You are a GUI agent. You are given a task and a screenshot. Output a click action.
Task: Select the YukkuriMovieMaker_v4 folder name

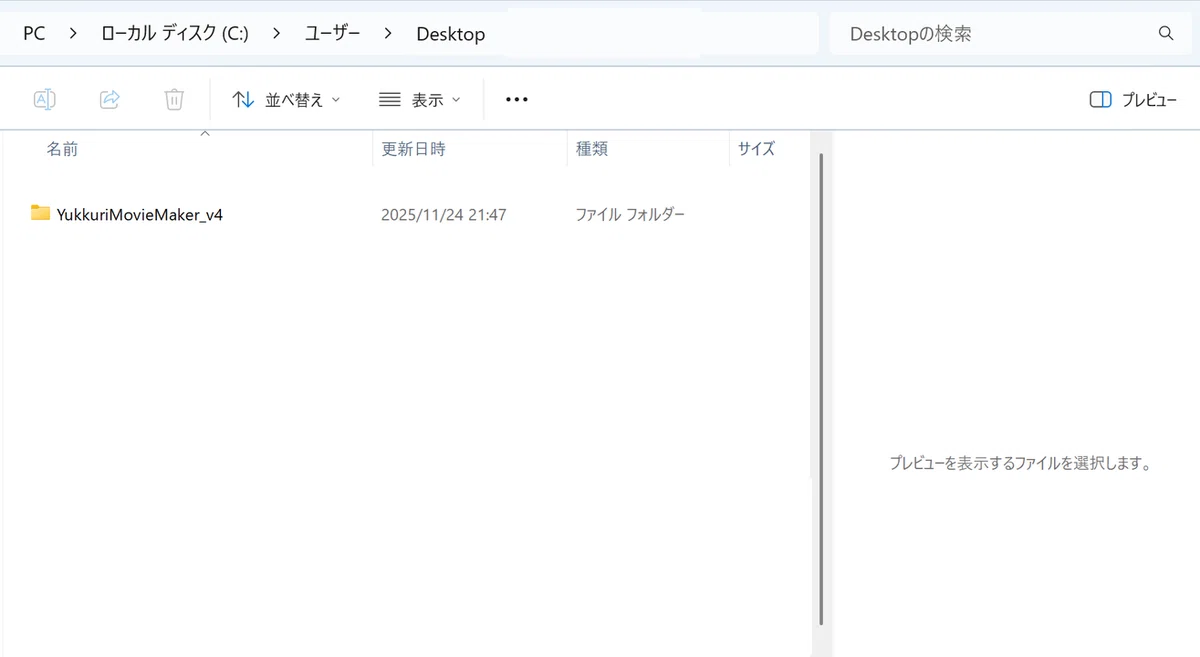click(140, 214)
